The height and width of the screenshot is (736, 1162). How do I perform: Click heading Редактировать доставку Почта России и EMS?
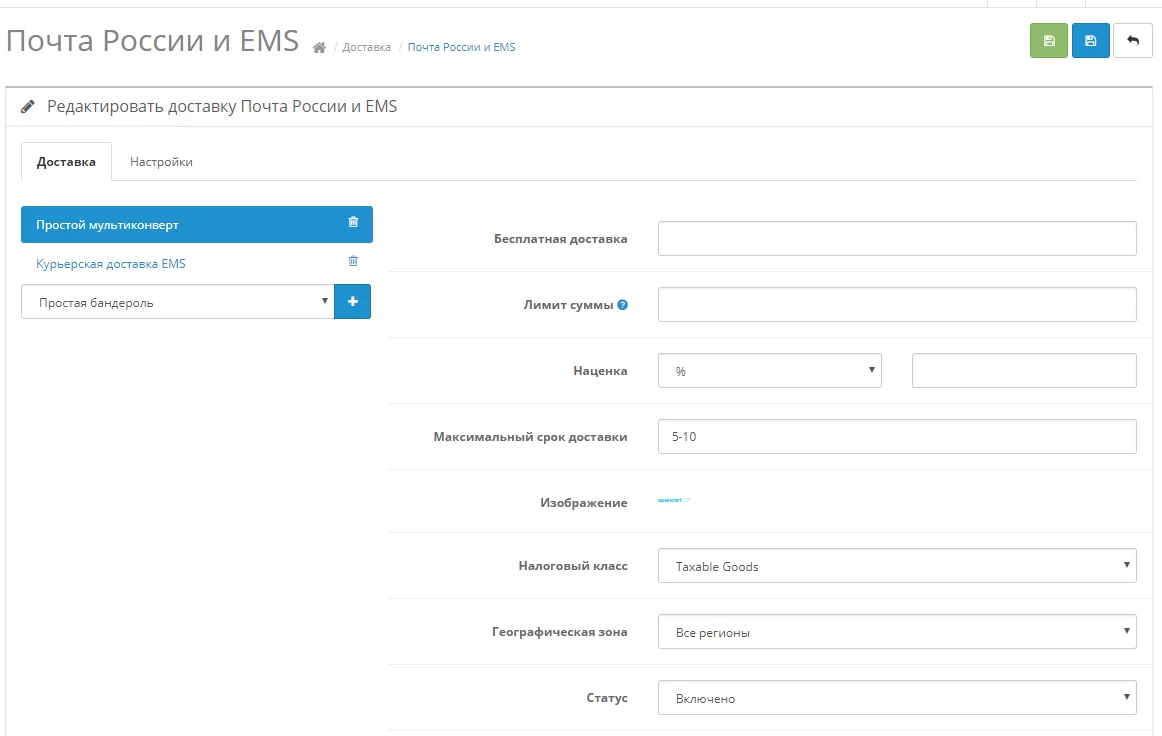coord(222,107)
